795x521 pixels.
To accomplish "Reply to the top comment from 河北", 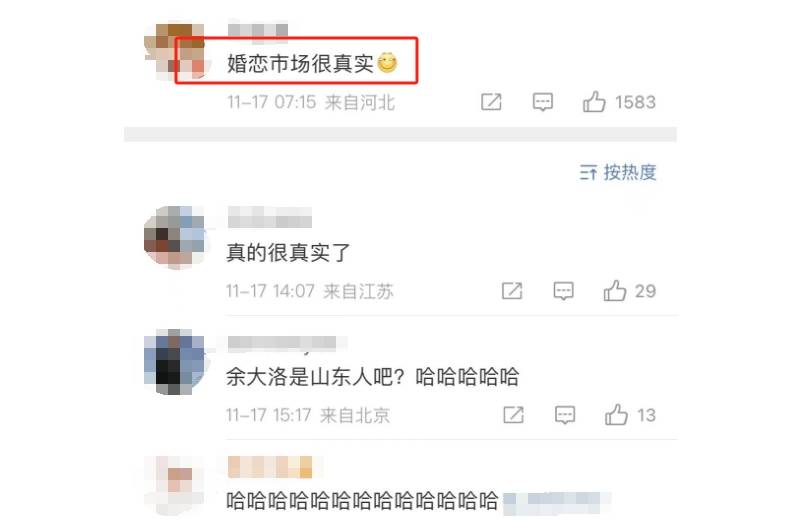I will point(543,102).
